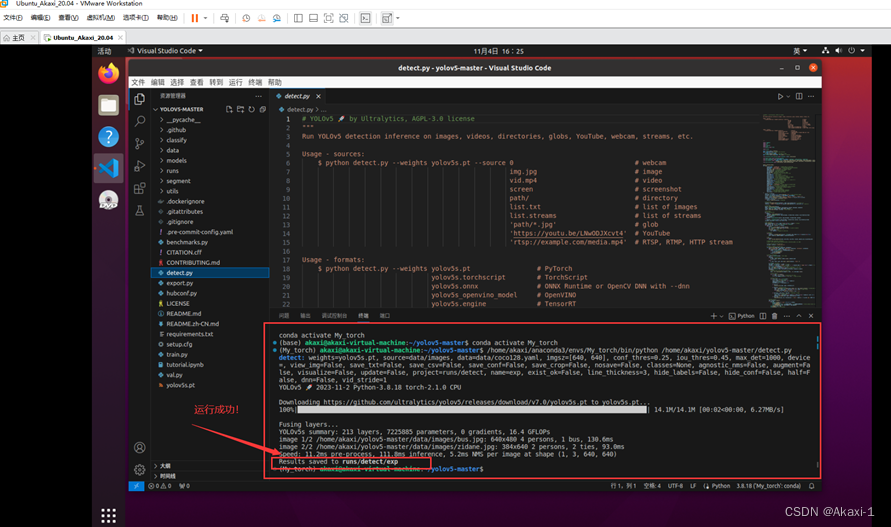Expand the runs folder
This screenshot has height=527, width=891.
point(172,171)
